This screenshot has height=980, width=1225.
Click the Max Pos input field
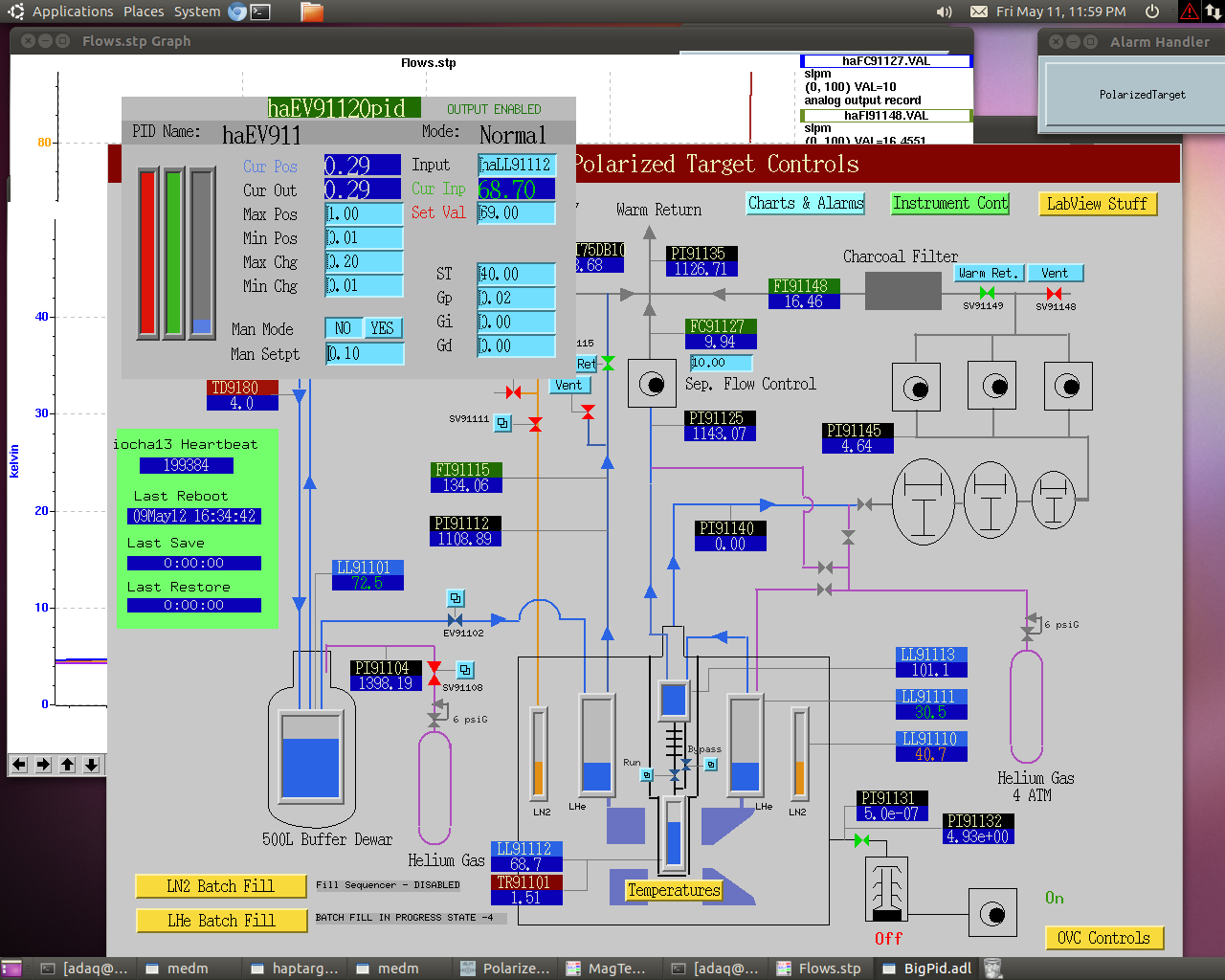pos(365,214)
